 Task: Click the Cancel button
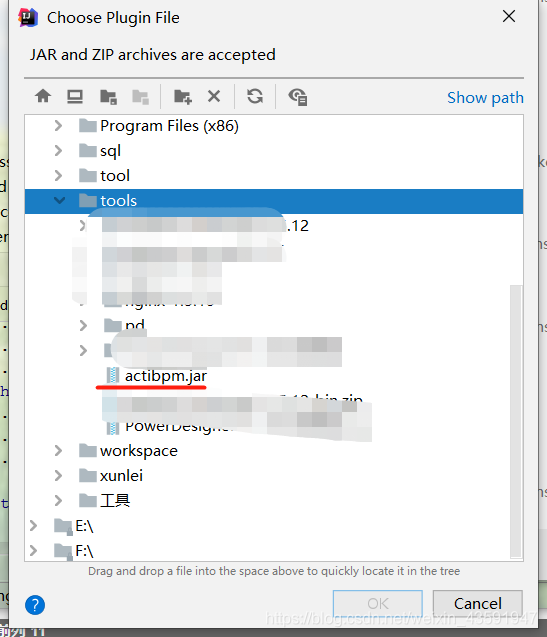[478, 603]
